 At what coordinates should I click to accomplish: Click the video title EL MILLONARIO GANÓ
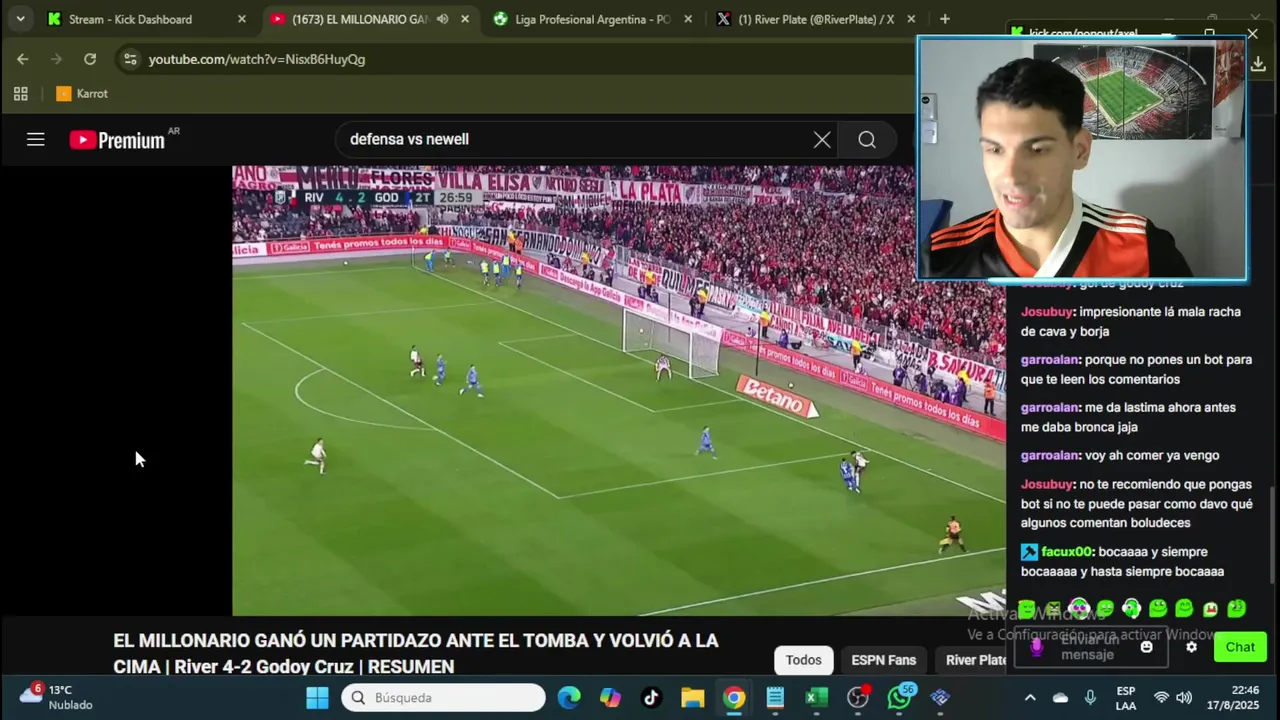pyautogui.click(x=416, y=653)
